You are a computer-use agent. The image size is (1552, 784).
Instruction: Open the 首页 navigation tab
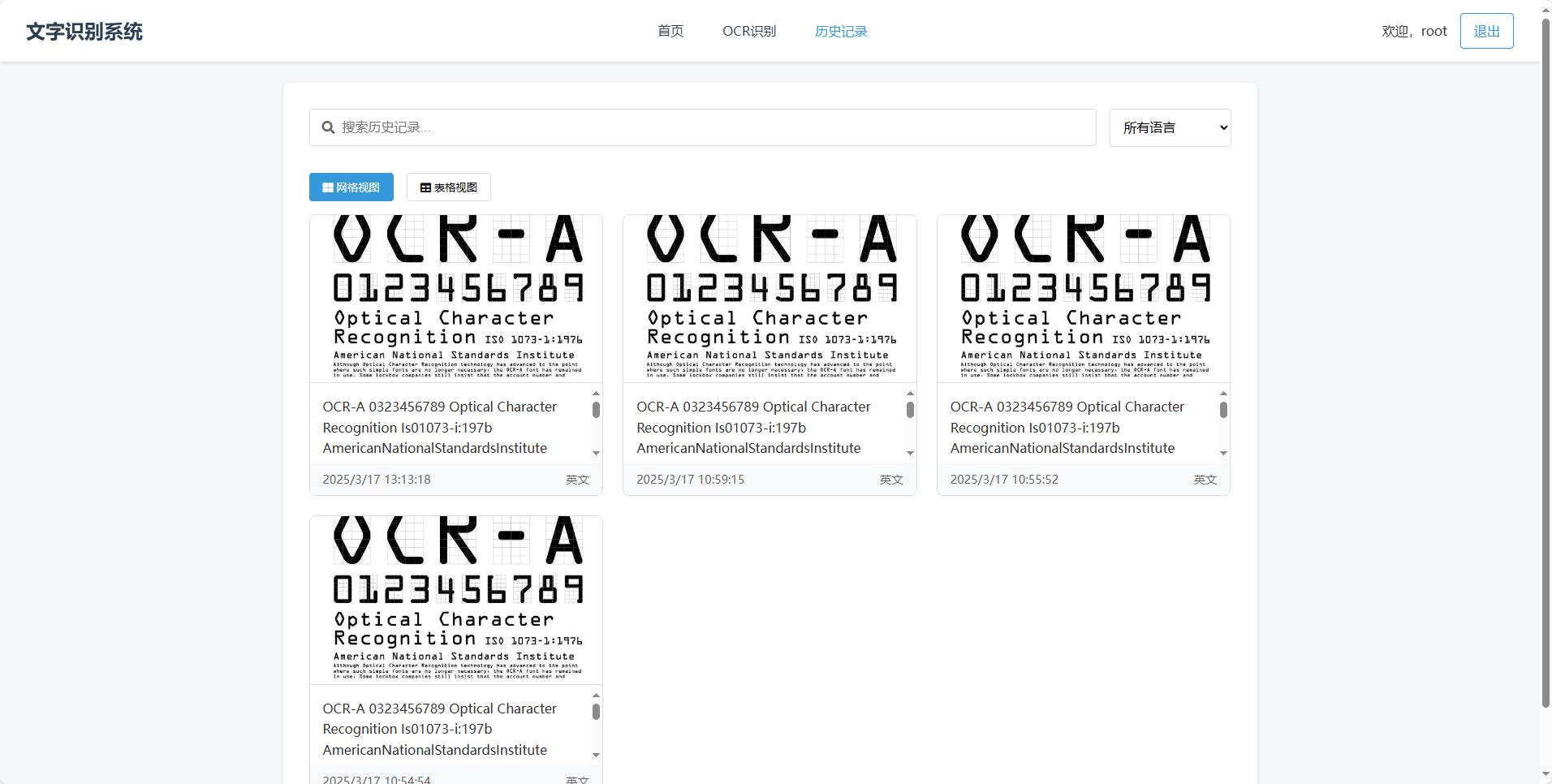[x=670, y=31]
